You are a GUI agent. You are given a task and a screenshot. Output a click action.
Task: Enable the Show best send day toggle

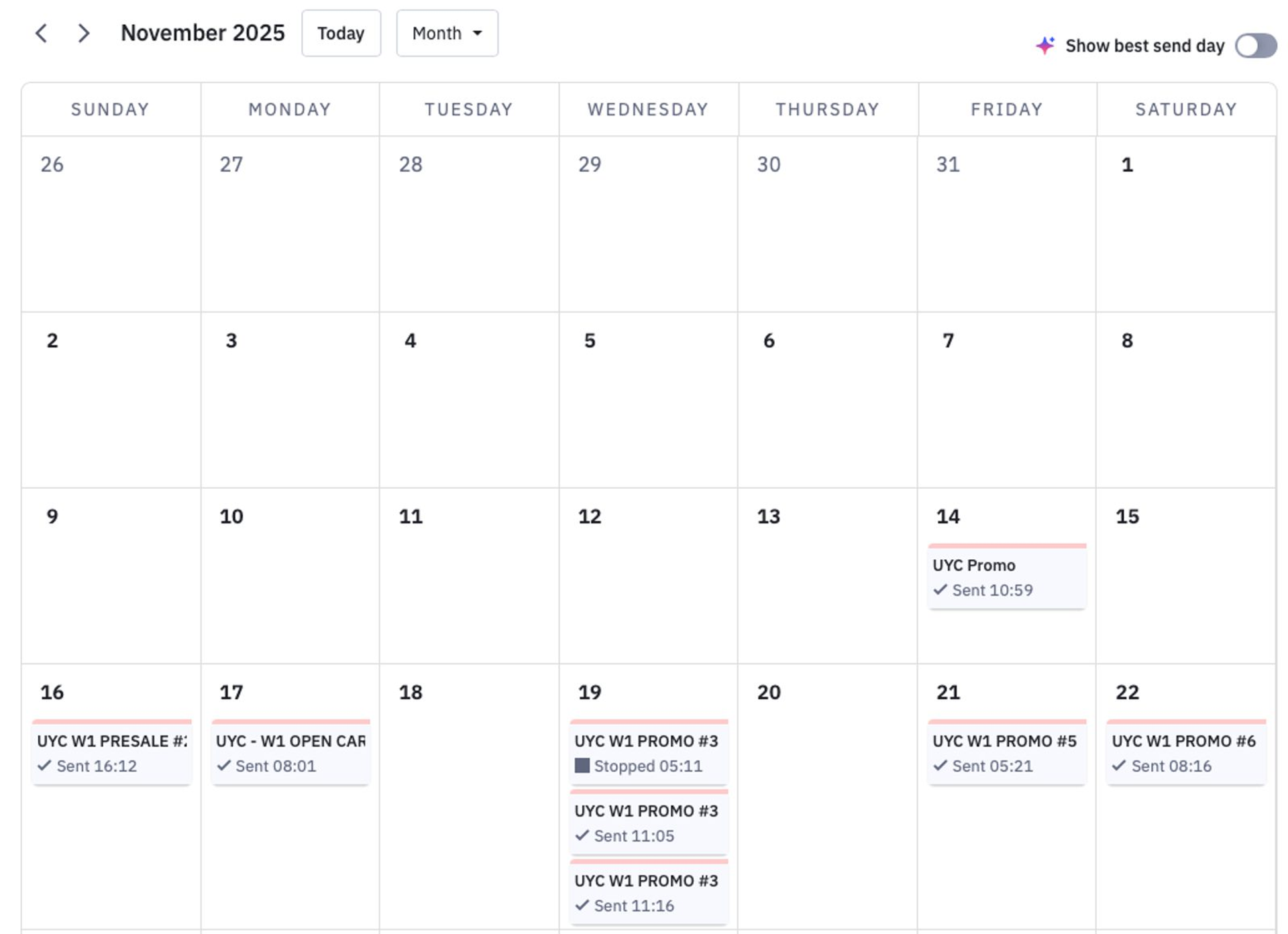(x=1255, y=46)
